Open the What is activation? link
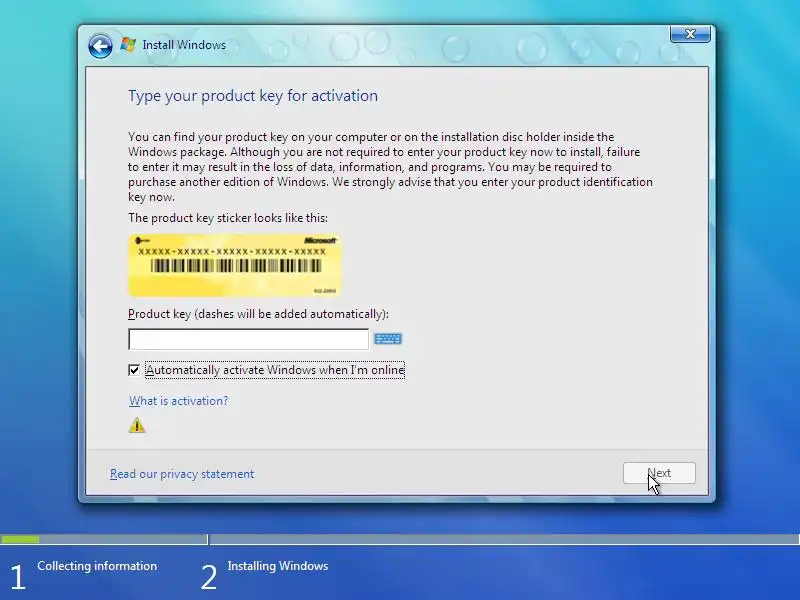 pos(179,401)
